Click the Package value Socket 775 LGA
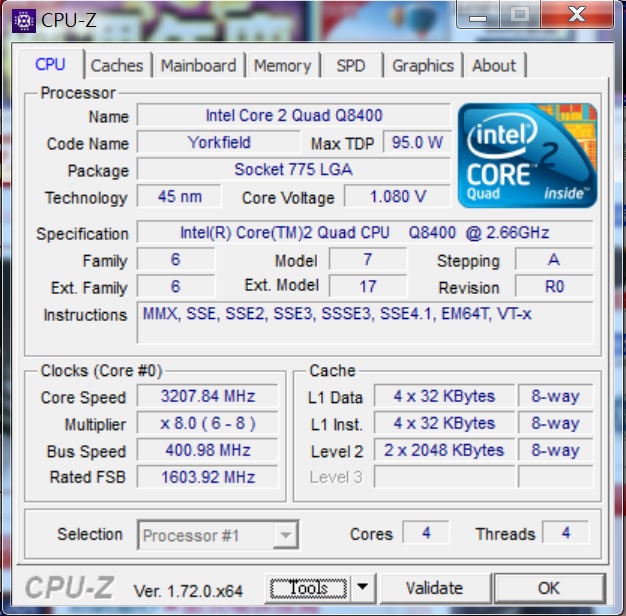Image resolution: width=626 pixels, height=616 pixels. [294, 169]
